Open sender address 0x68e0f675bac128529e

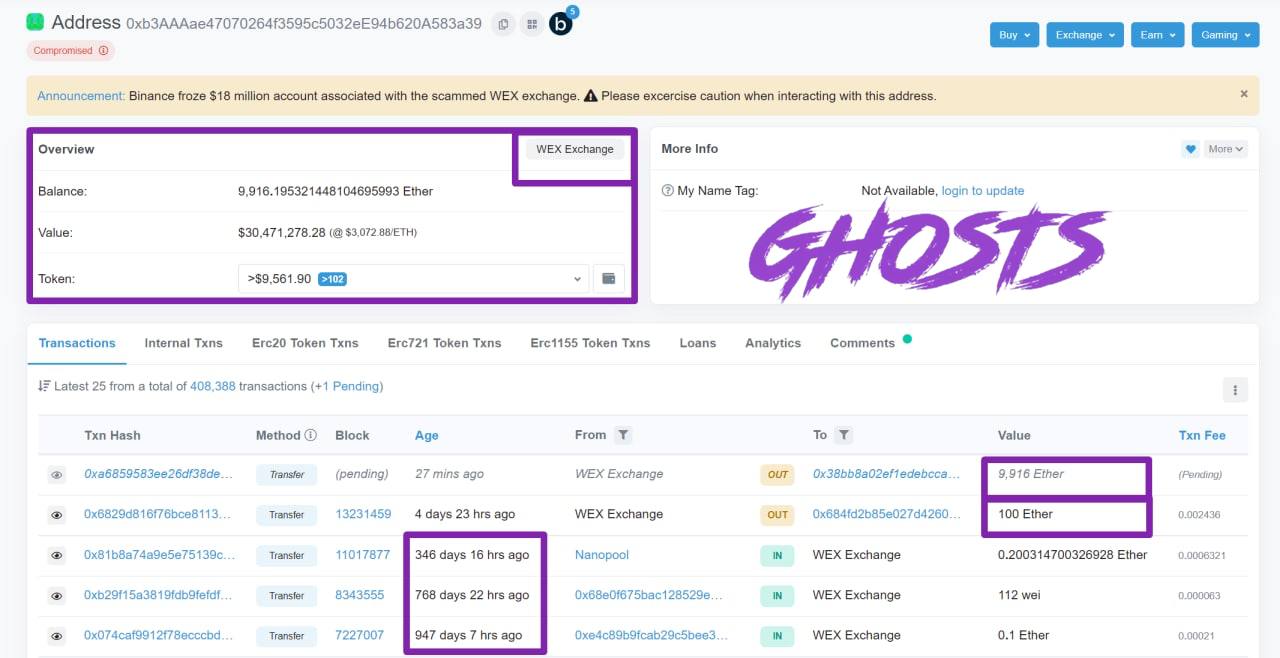648,595
